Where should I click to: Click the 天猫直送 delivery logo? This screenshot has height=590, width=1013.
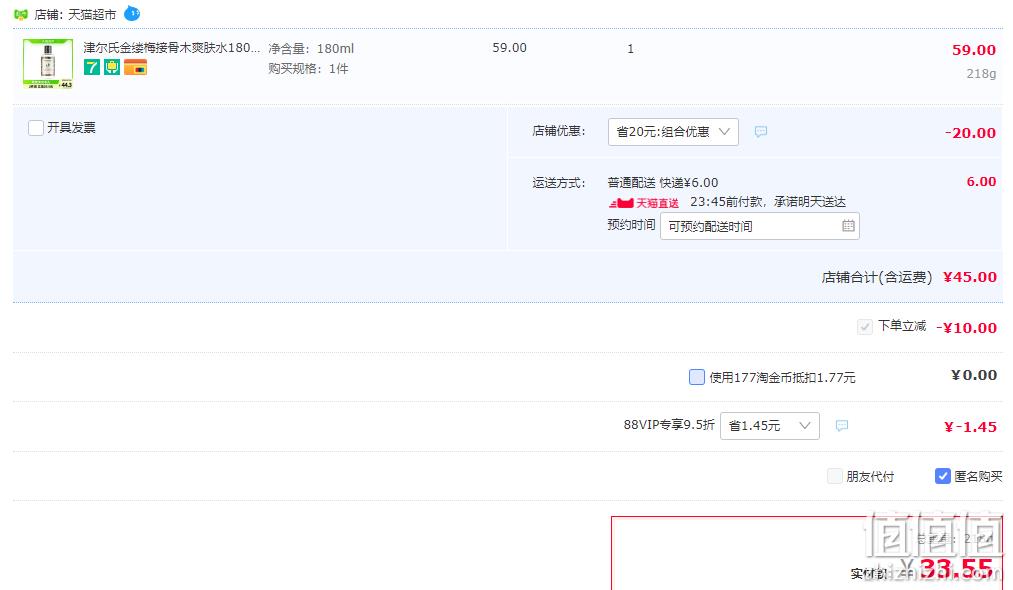[643, 203]
